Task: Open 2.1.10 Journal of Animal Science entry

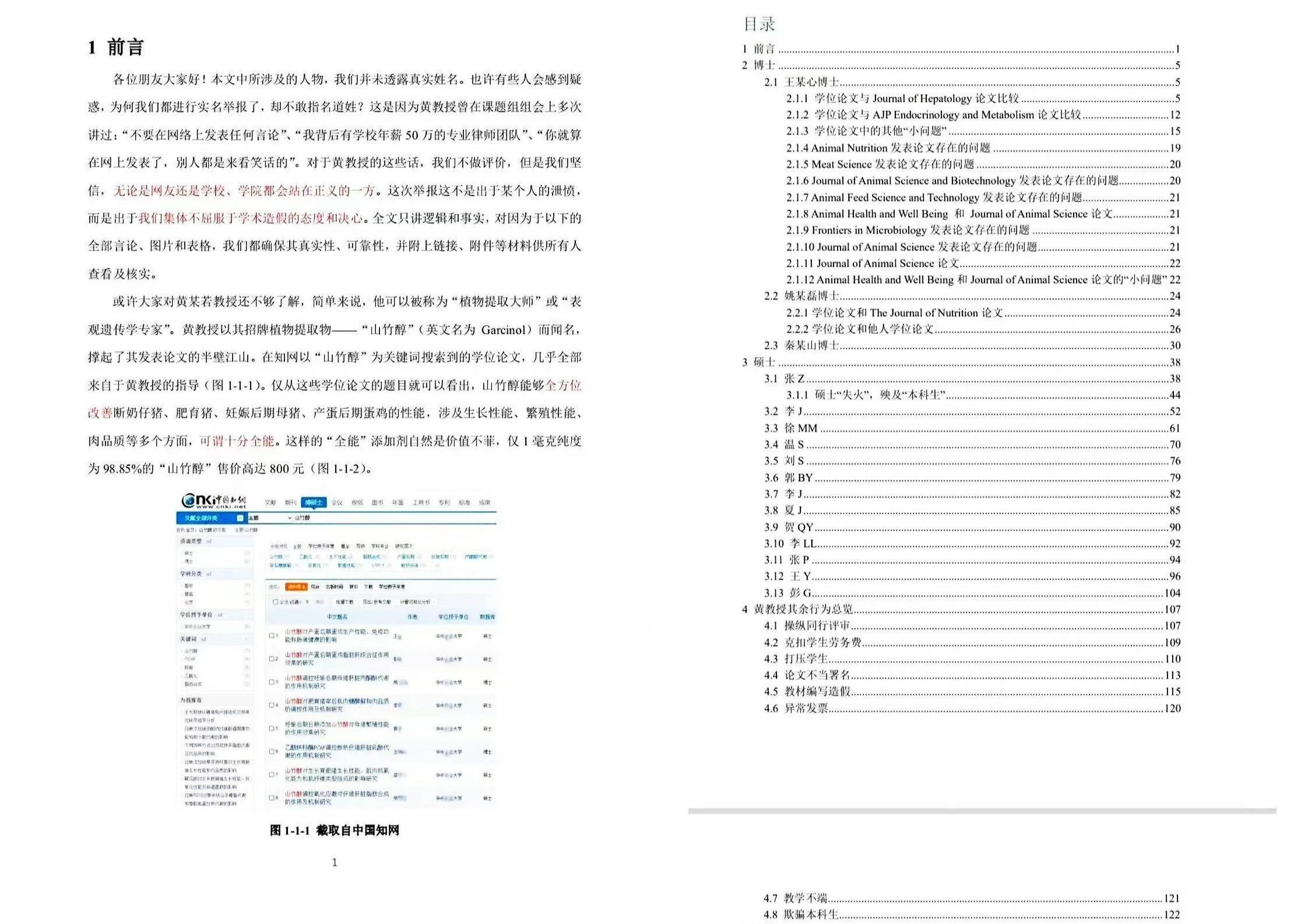Action: (x=983, y=247)
